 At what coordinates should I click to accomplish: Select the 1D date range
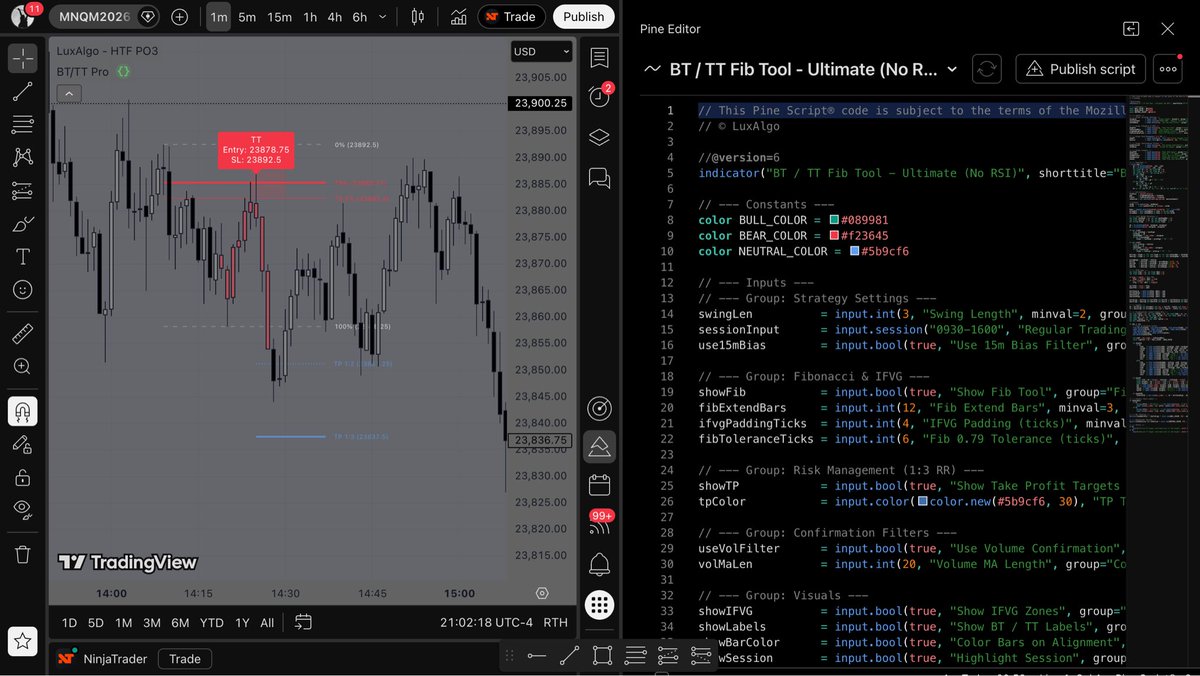click(69, 622)
